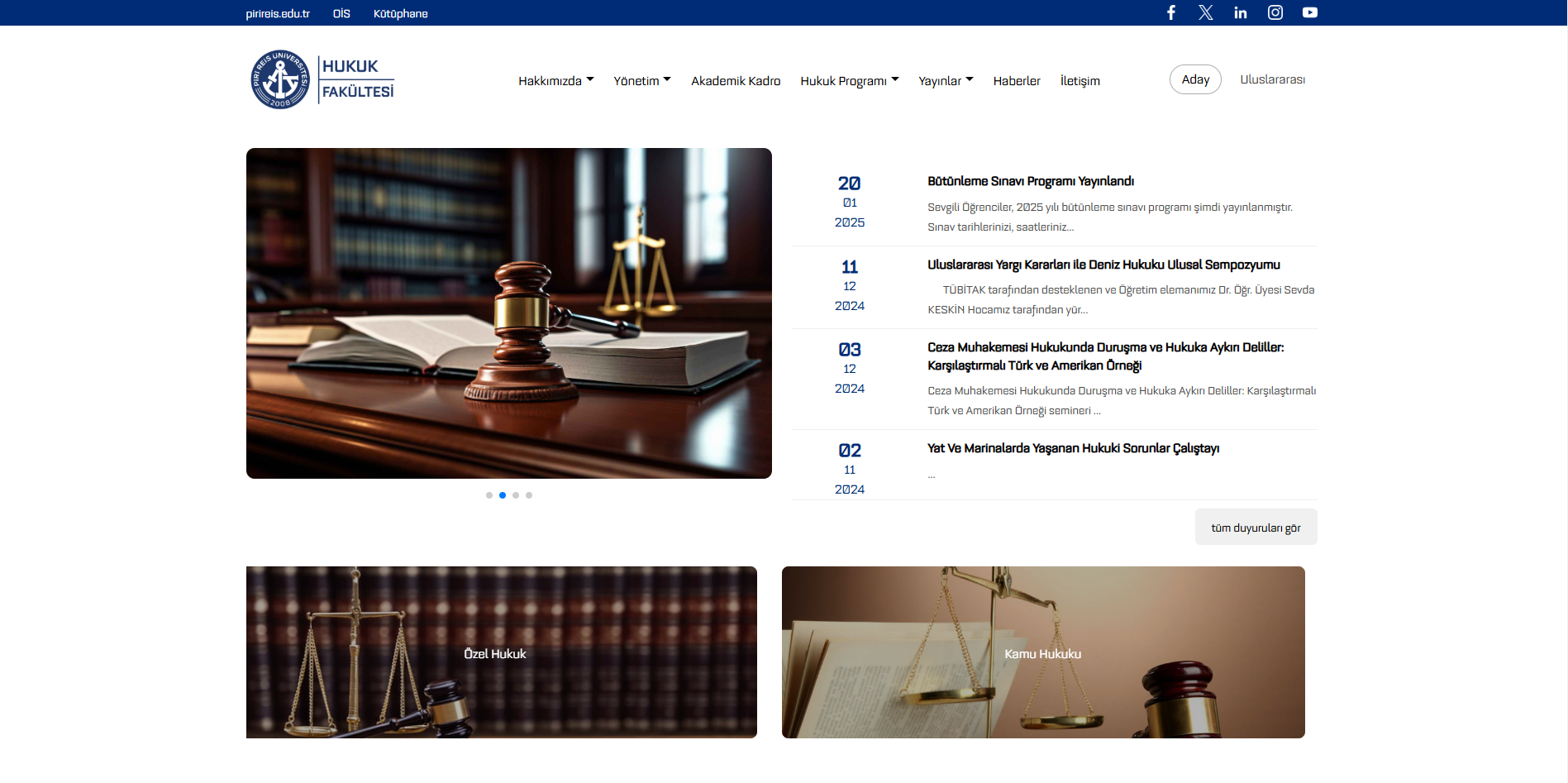Open the İletişim menu item
This screenshot has height=783, width=1568.
1080,81
